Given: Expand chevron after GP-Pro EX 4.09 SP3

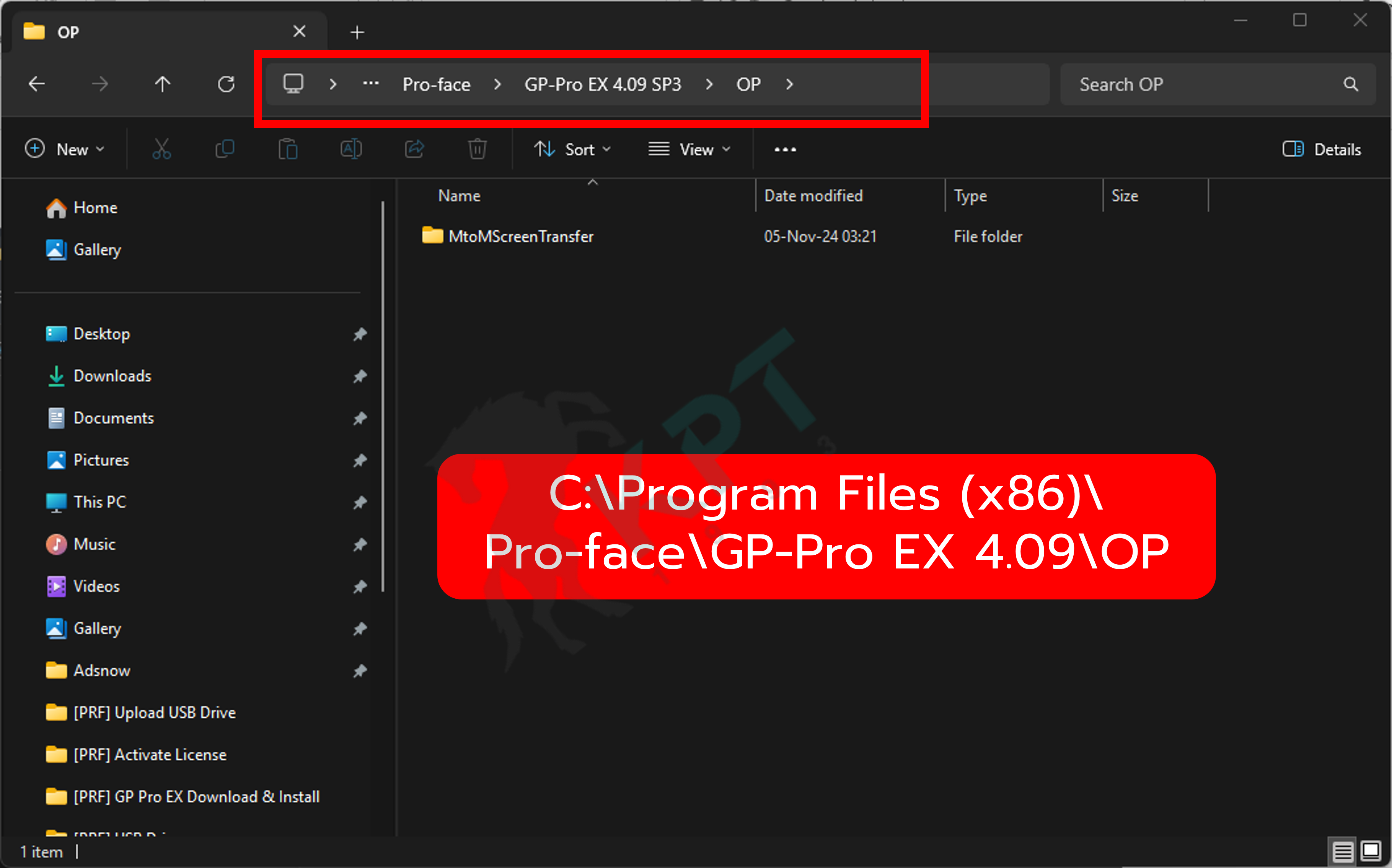Looking at the screenshot, I should tap(709, 85).
